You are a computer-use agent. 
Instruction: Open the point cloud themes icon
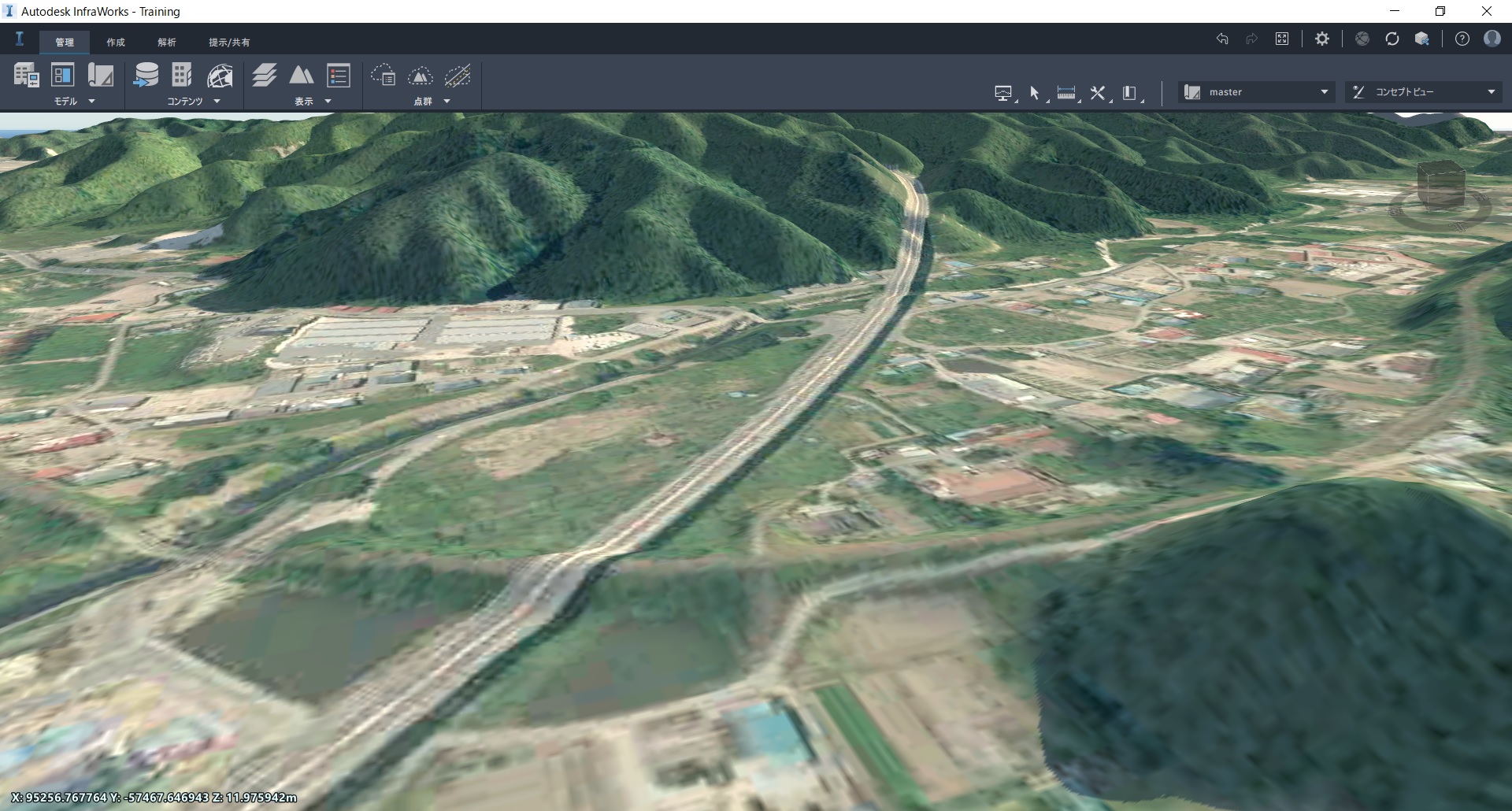point(384,76)
